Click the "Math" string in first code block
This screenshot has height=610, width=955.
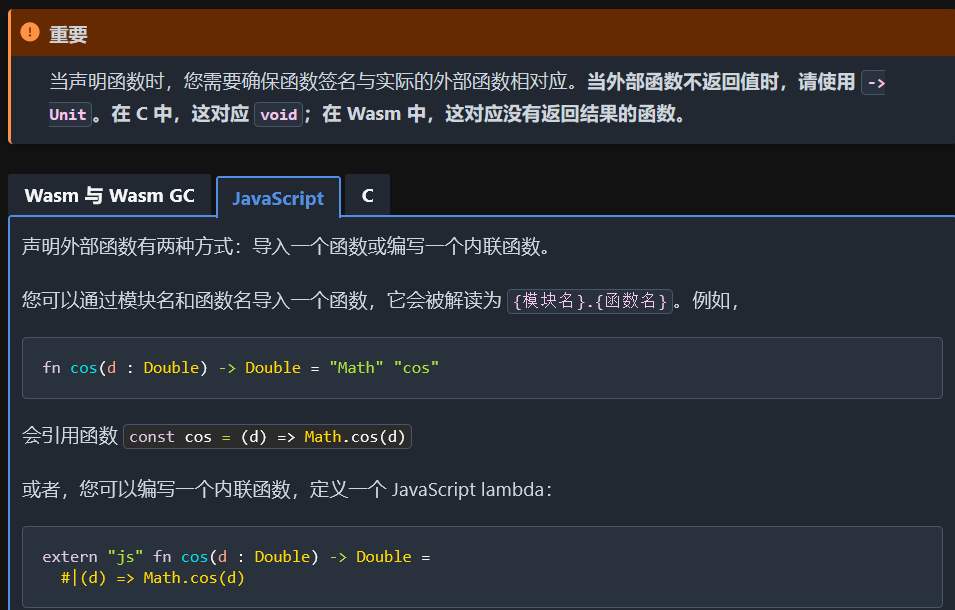point(357,368)
